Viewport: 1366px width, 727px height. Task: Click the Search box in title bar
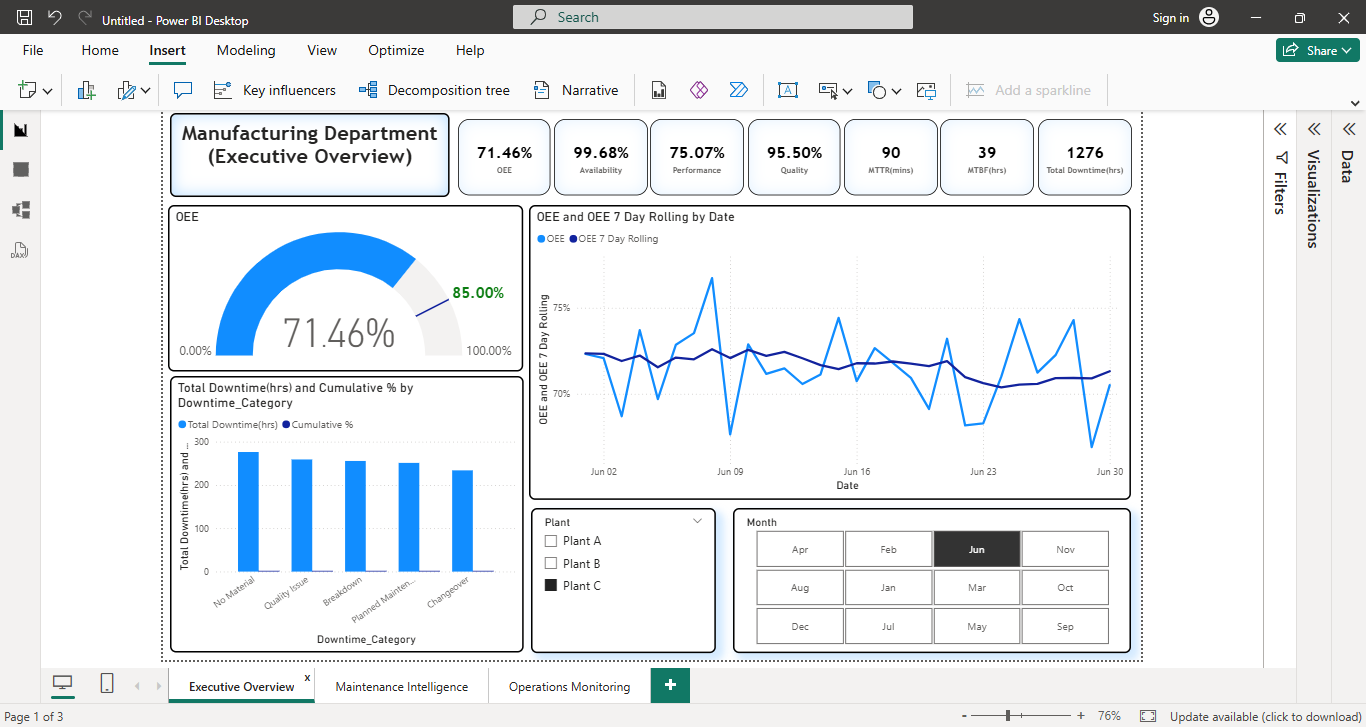(712, 17)
